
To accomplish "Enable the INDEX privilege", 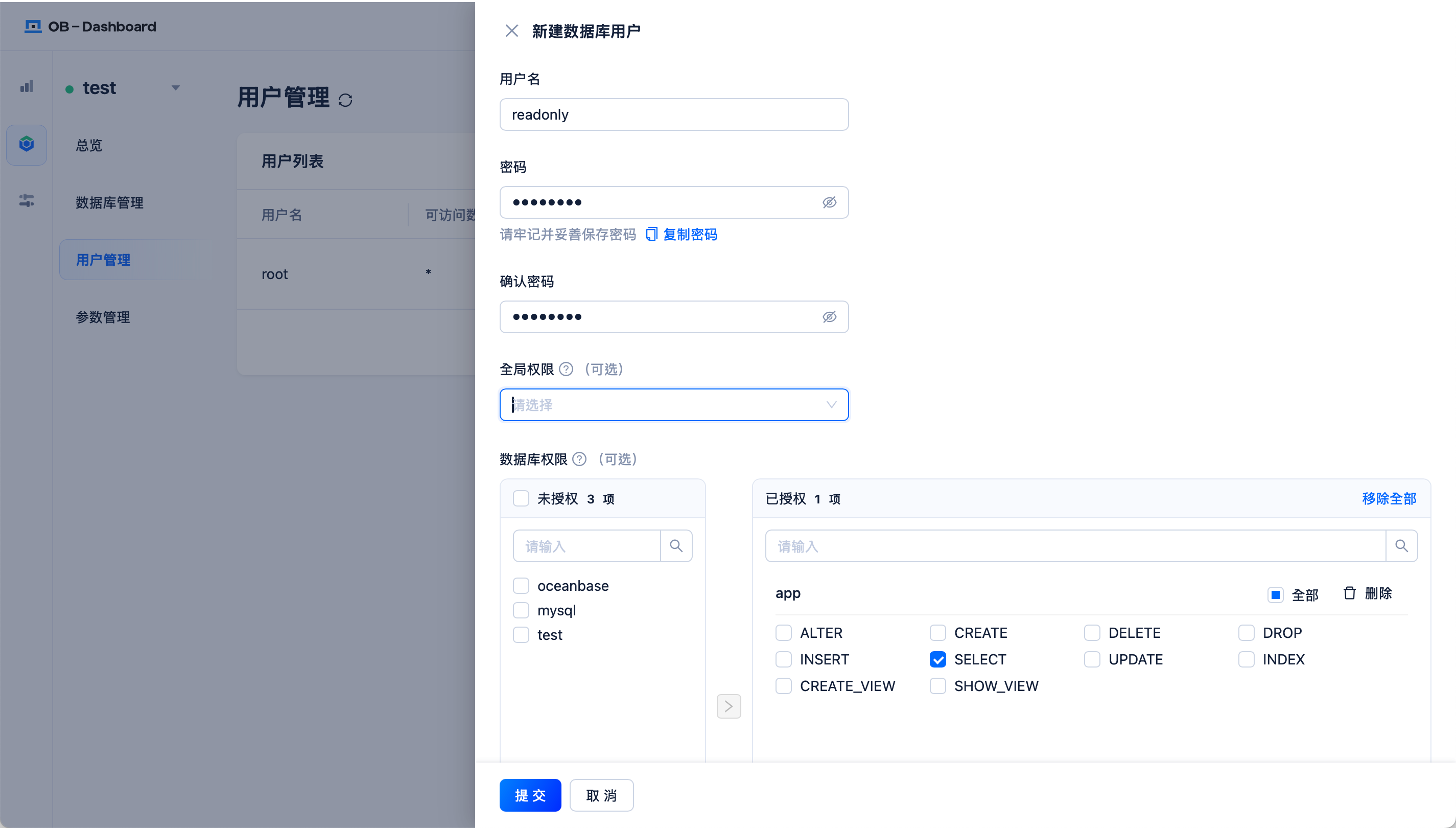I will coord(1247,660).
